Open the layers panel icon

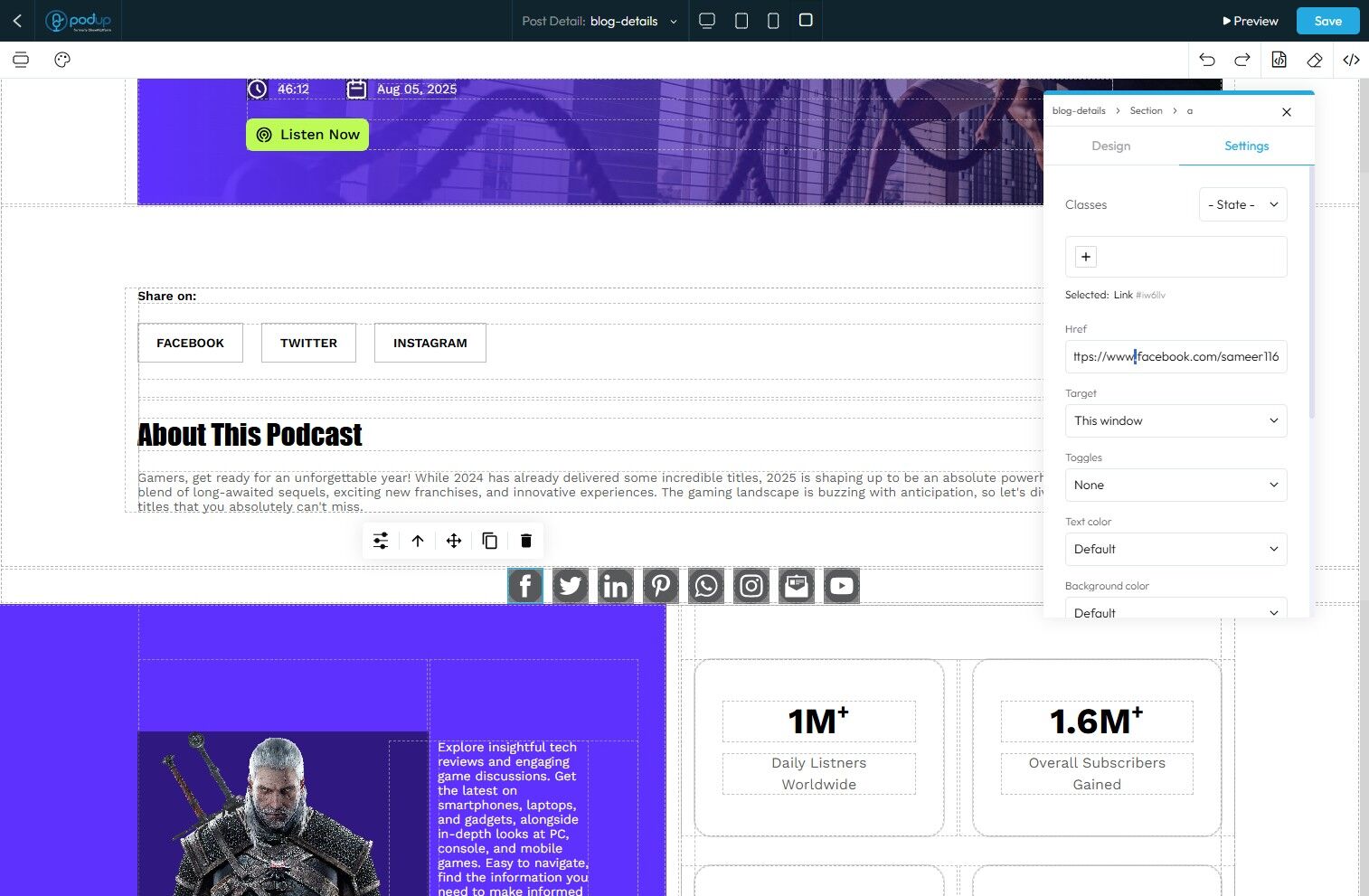[x=21, y=60]
